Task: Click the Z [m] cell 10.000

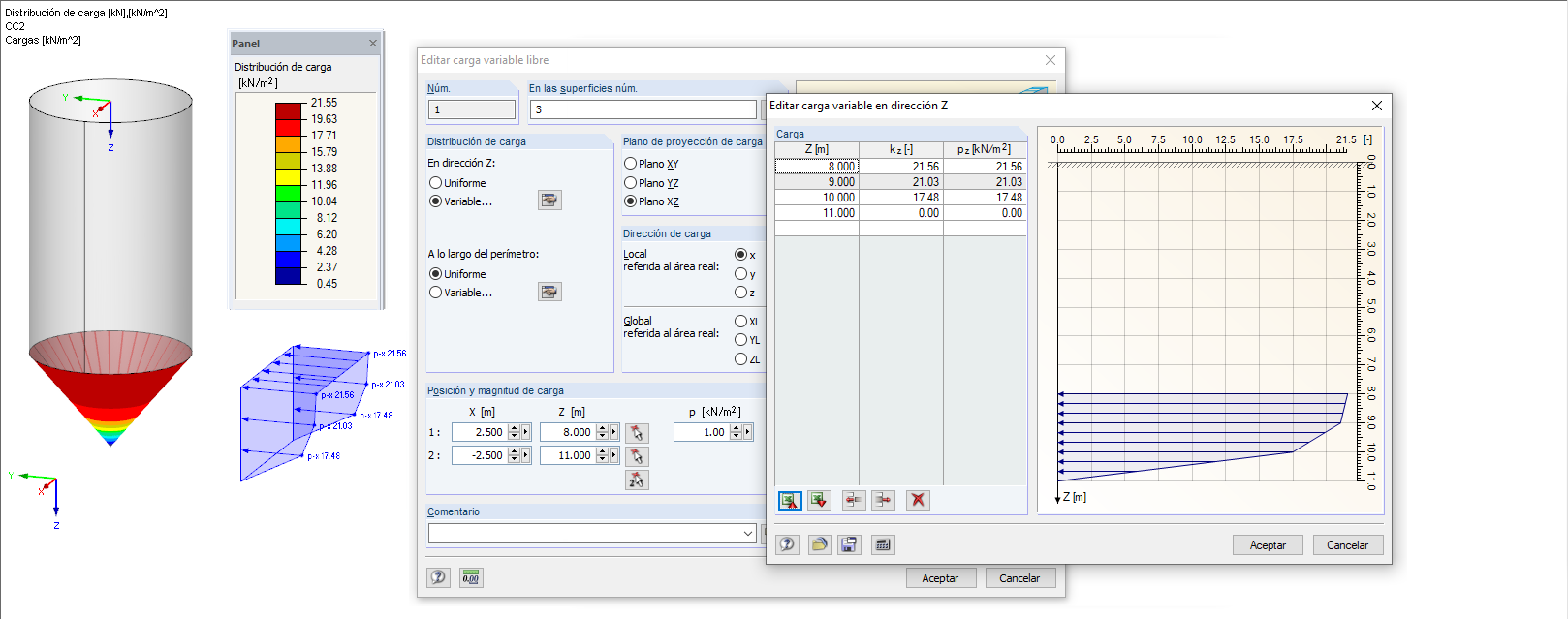Action: [x=817, y=198]
